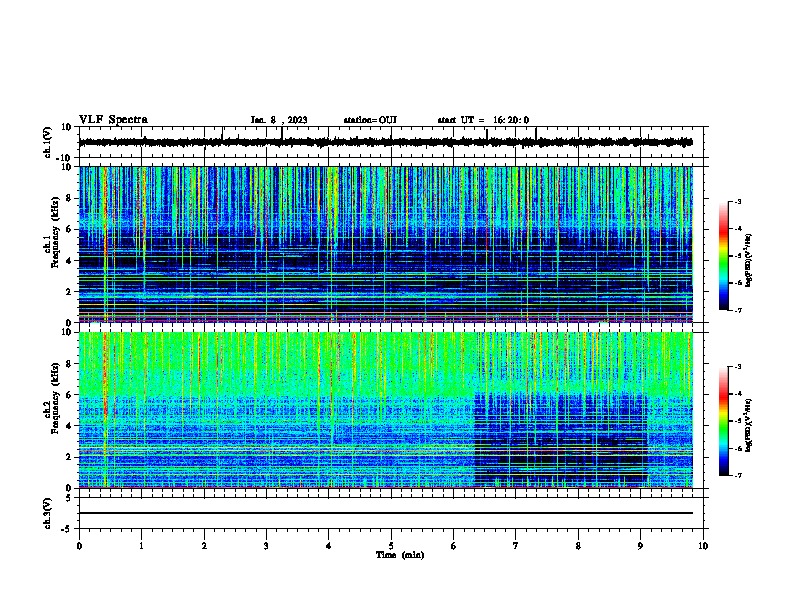The width and height of the screenshot is (792, 612).
Task: Click time axis tick label "7"
Action: click(x=516, y=546)
